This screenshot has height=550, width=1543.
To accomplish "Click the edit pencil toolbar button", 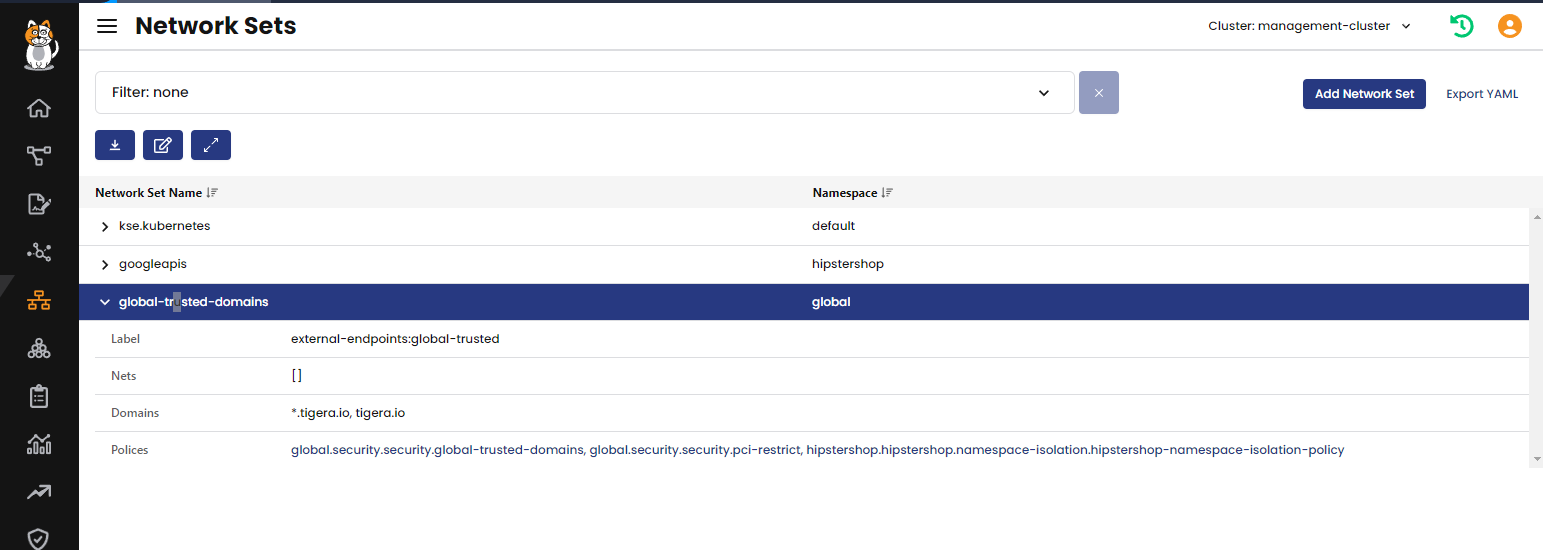I will point(163,145).
